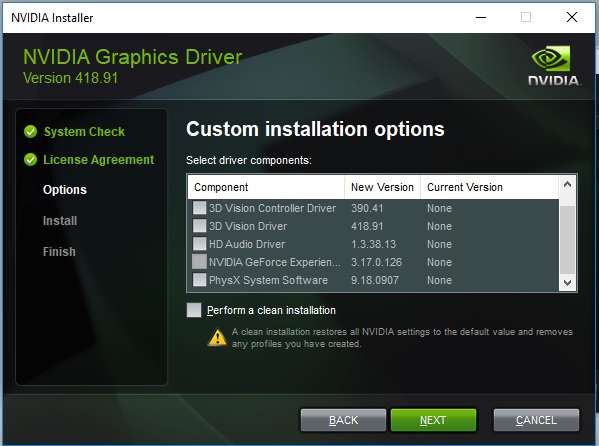Viewport: 599px width, 446px height.
Task: Click the component list scroll down arrow
Action: 567,283
